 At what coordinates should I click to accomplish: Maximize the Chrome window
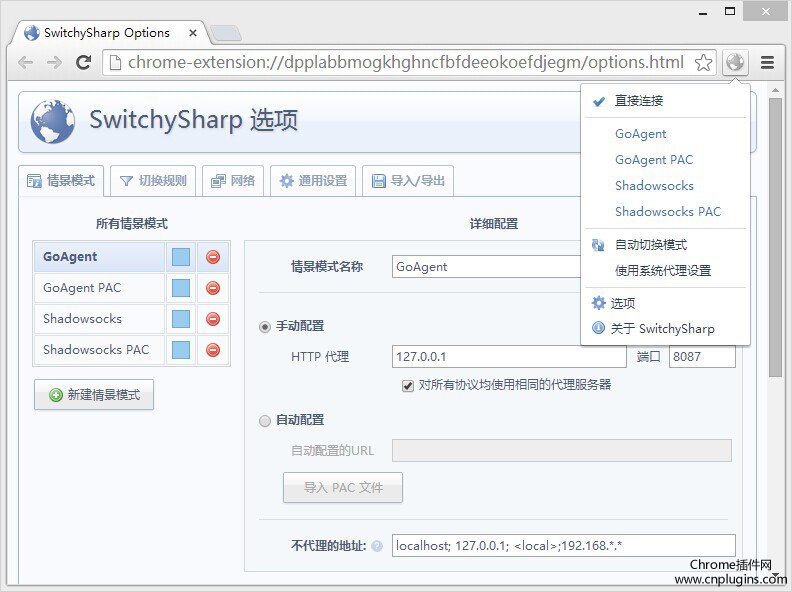[x=730, y=11]
